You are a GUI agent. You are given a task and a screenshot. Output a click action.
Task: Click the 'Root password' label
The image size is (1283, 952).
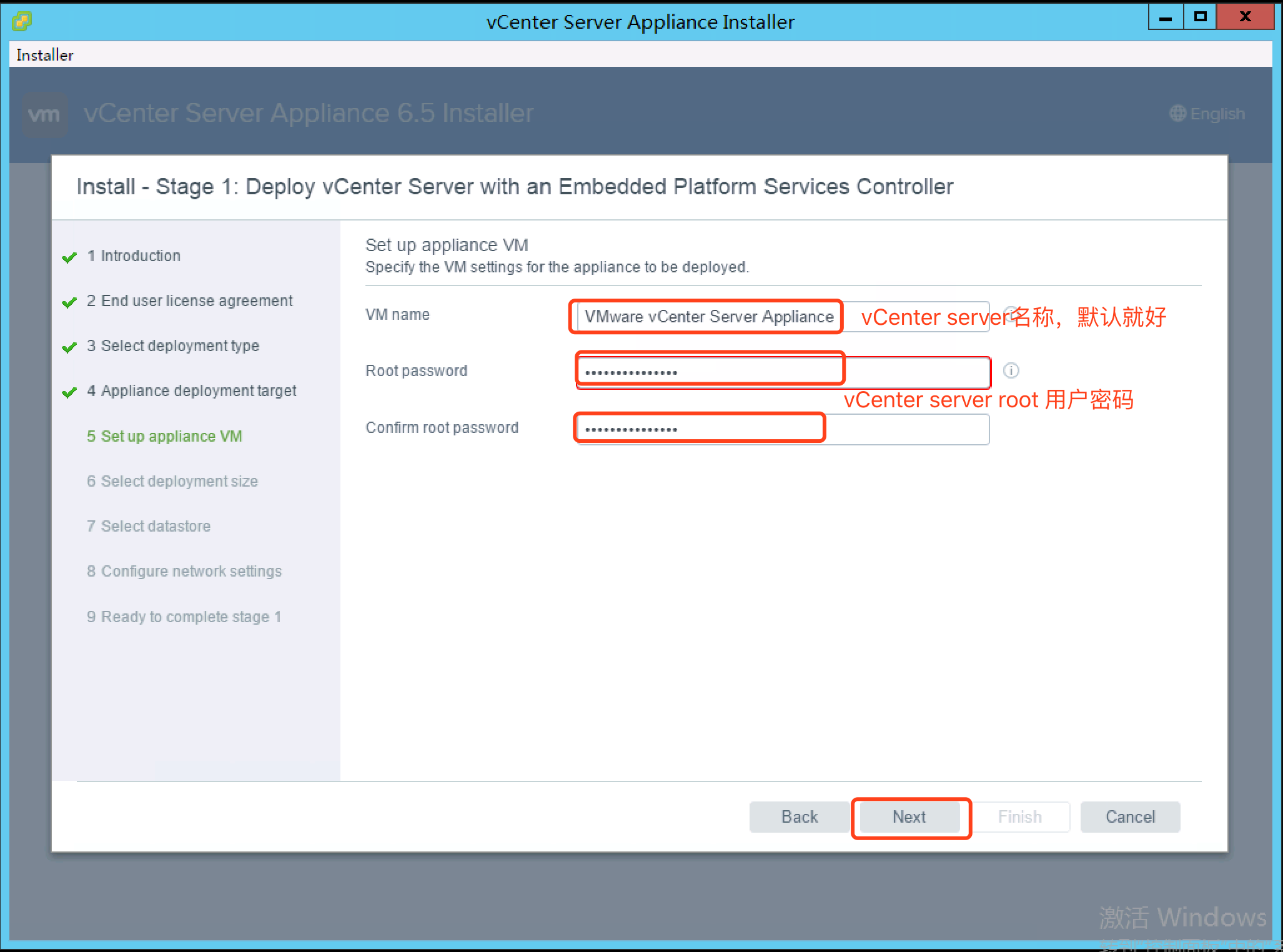pyautogui.click(x=416, y=371)
